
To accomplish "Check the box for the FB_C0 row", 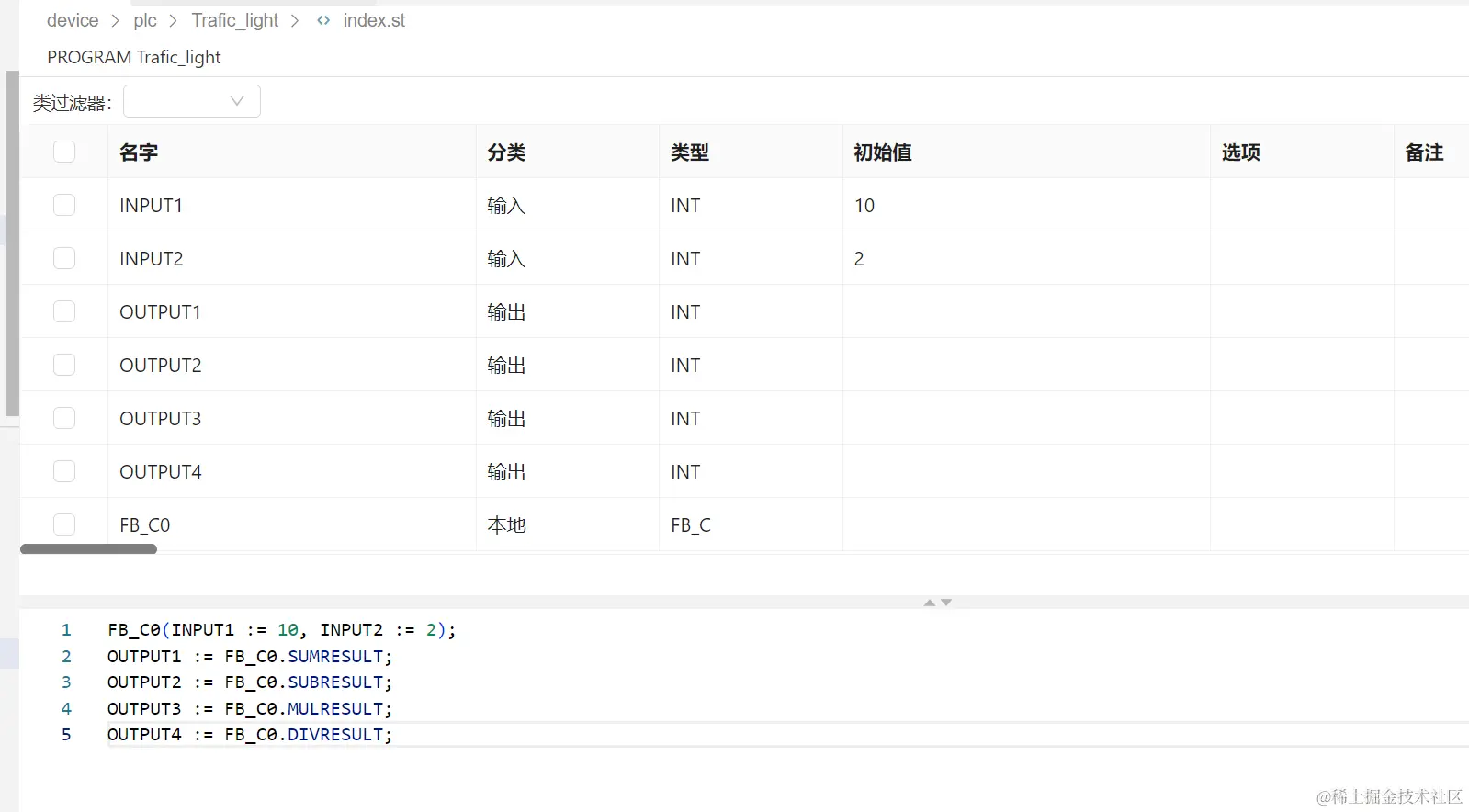I will [x=64, y=524].
